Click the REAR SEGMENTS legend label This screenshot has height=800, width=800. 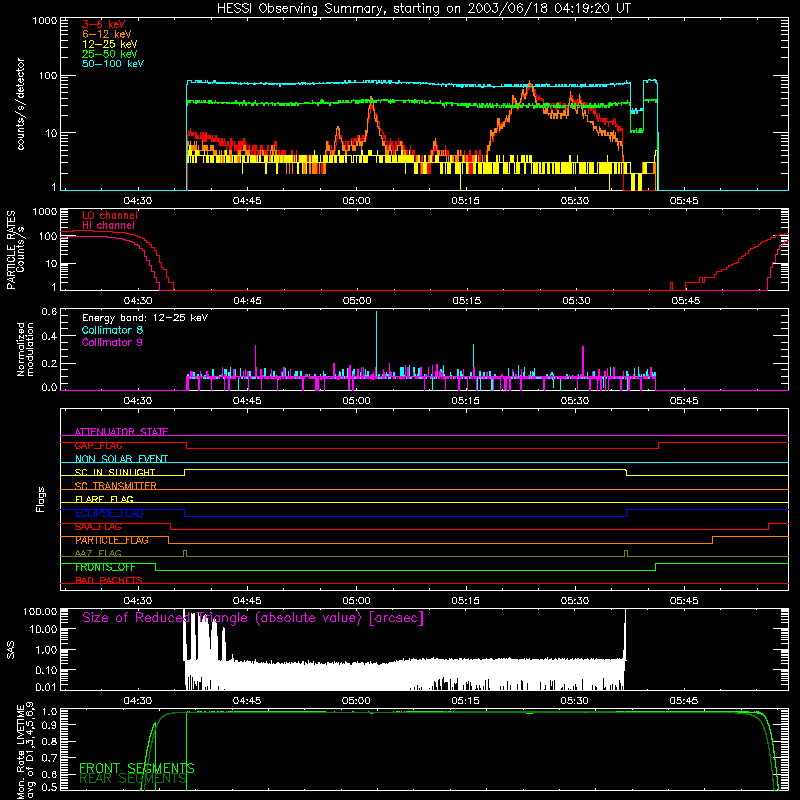(x=133, y=778)
